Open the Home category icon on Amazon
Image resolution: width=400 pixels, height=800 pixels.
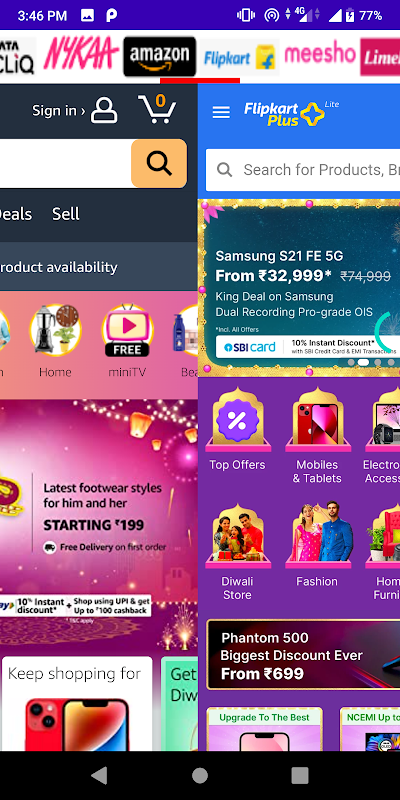[55, 330]
